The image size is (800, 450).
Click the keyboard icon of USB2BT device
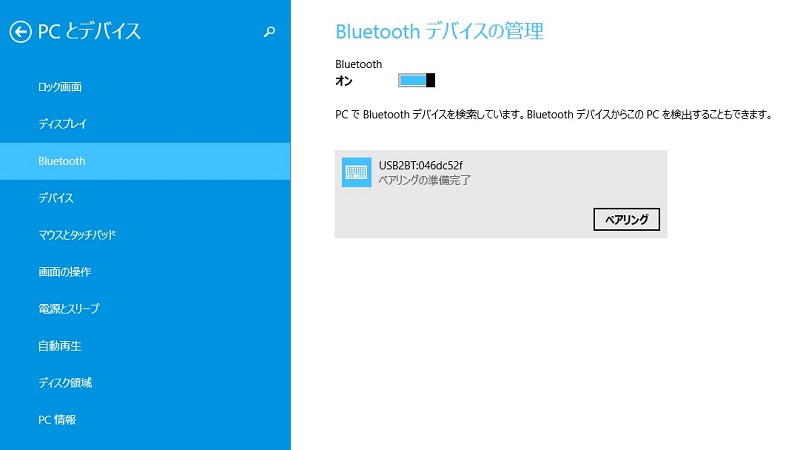click(x=356, y=172)
